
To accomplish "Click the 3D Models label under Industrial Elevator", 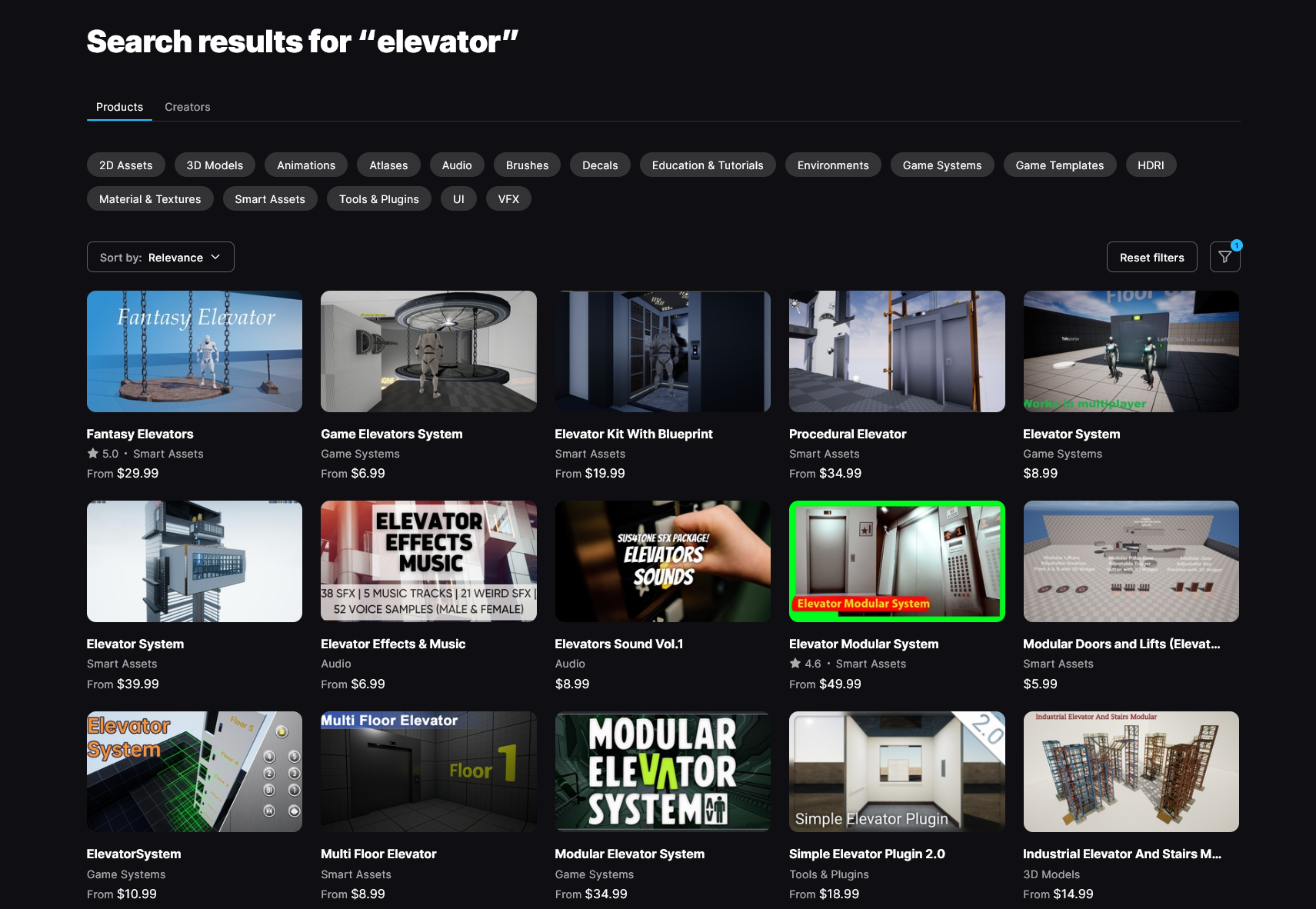I will click(x=1051, y=874).
